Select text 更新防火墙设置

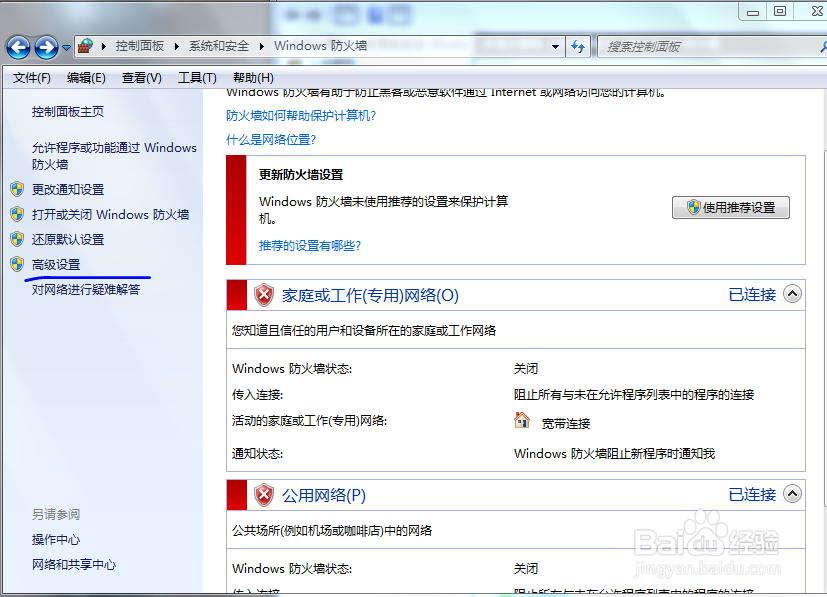(x=301, y=175)
